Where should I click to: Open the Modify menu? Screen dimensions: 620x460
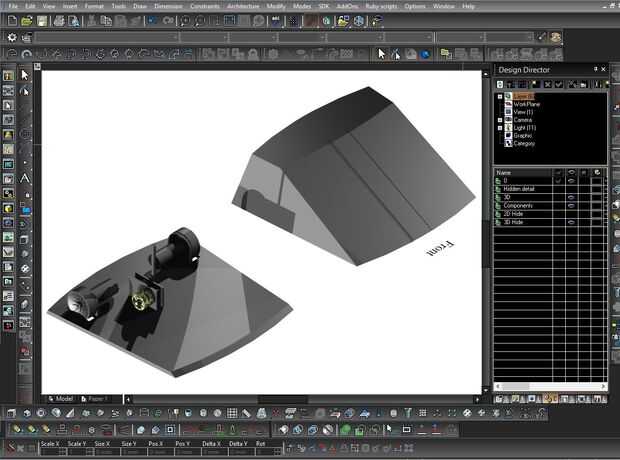pos(276,6)
